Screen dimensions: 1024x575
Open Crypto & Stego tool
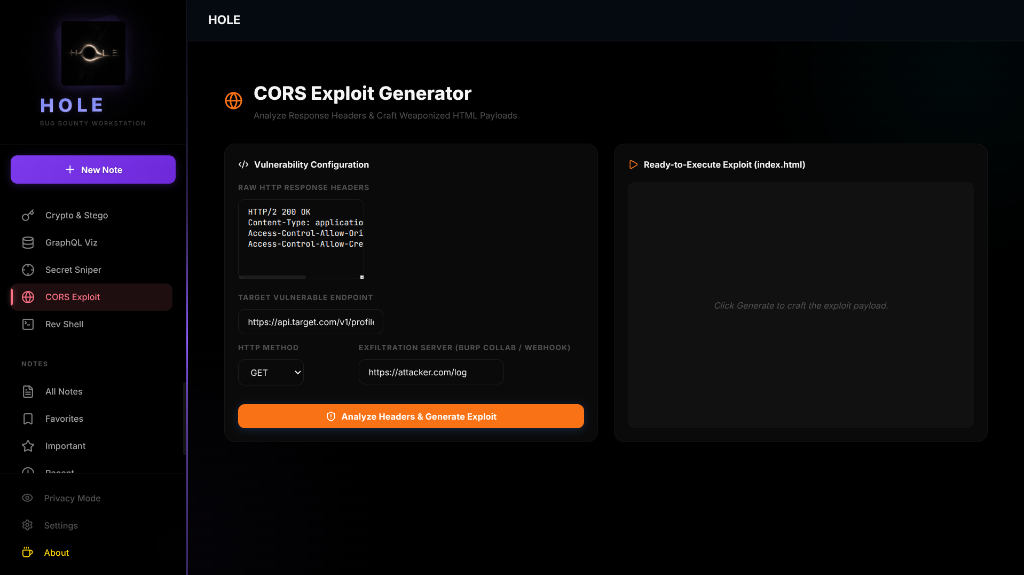91,215
